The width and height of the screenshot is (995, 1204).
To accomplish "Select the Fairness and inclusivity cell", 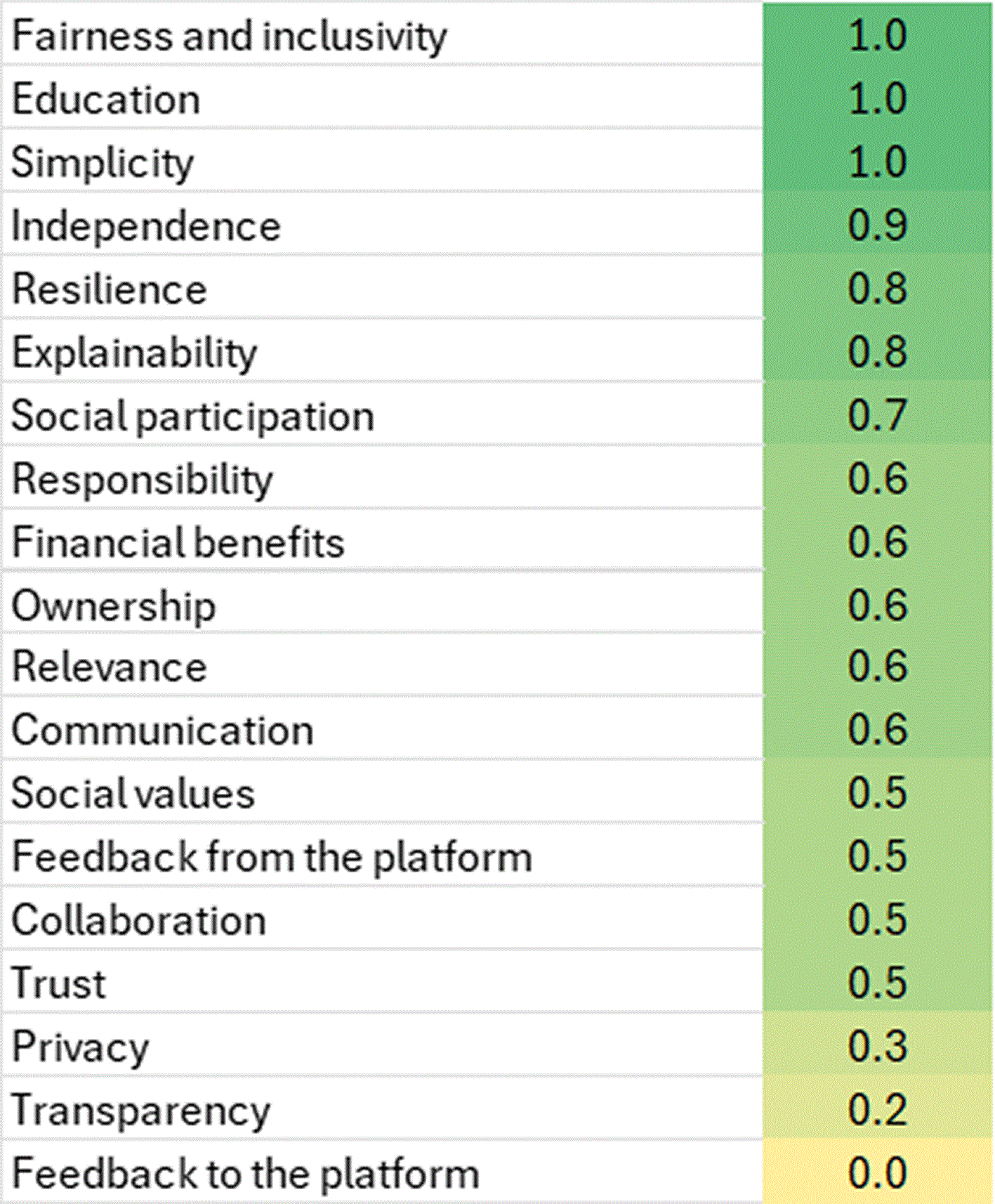I will 382,34.
